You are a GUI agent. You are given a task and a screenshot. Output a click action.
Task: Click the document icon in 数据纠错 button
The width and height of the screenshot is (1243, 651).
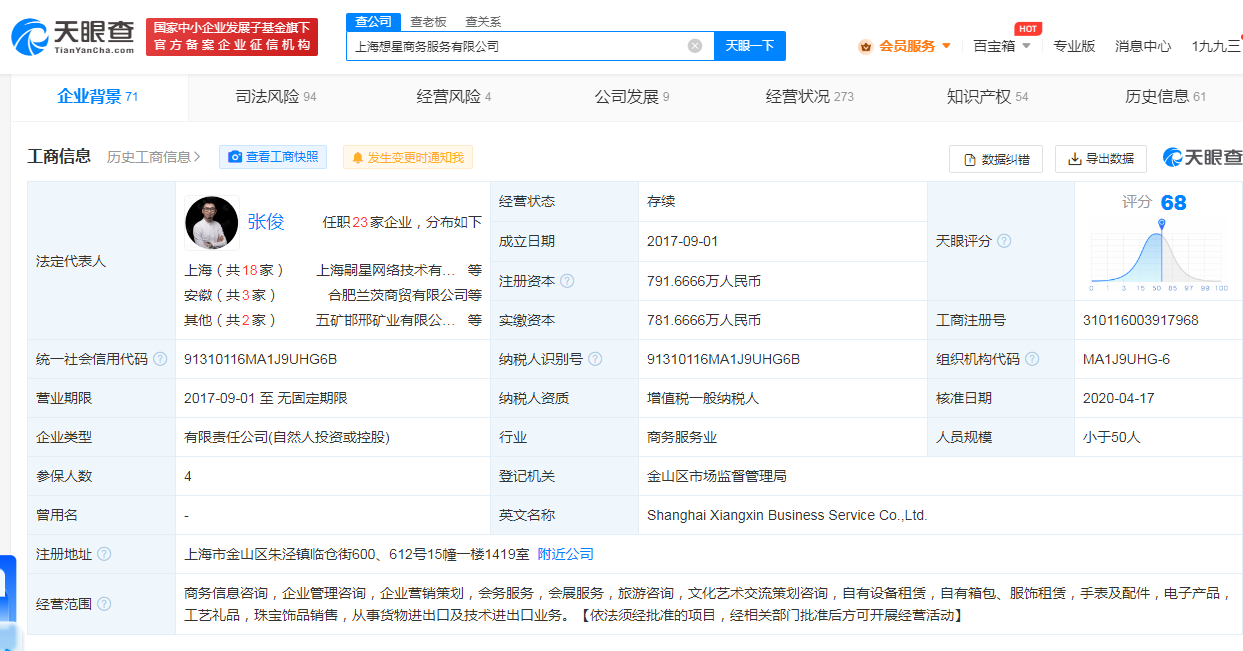pos(969,159)
